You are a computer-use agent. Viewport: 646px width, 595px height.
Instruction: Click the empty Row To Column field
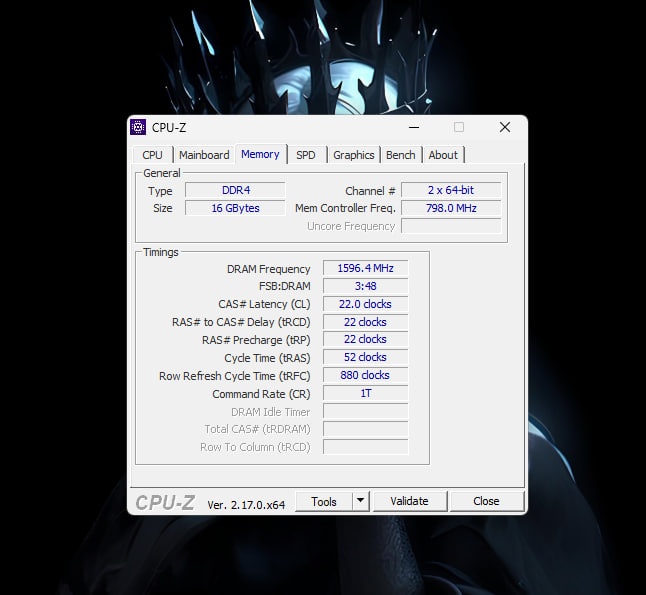coord(365,447)
